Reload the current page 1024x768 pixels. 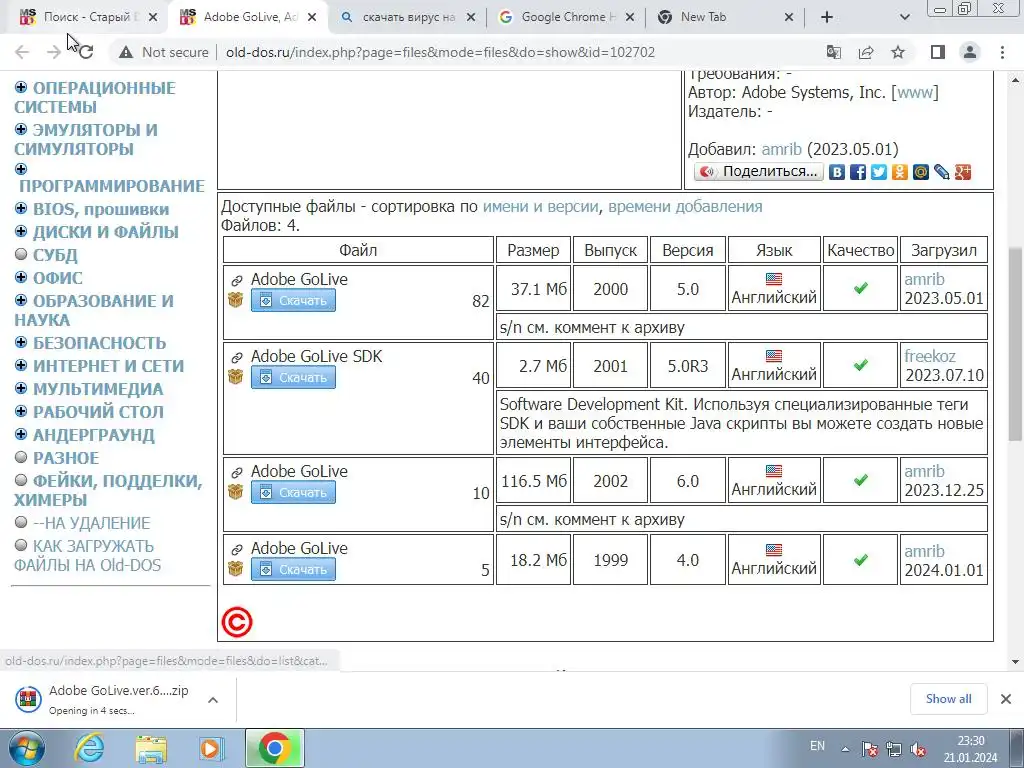point(86,52)
